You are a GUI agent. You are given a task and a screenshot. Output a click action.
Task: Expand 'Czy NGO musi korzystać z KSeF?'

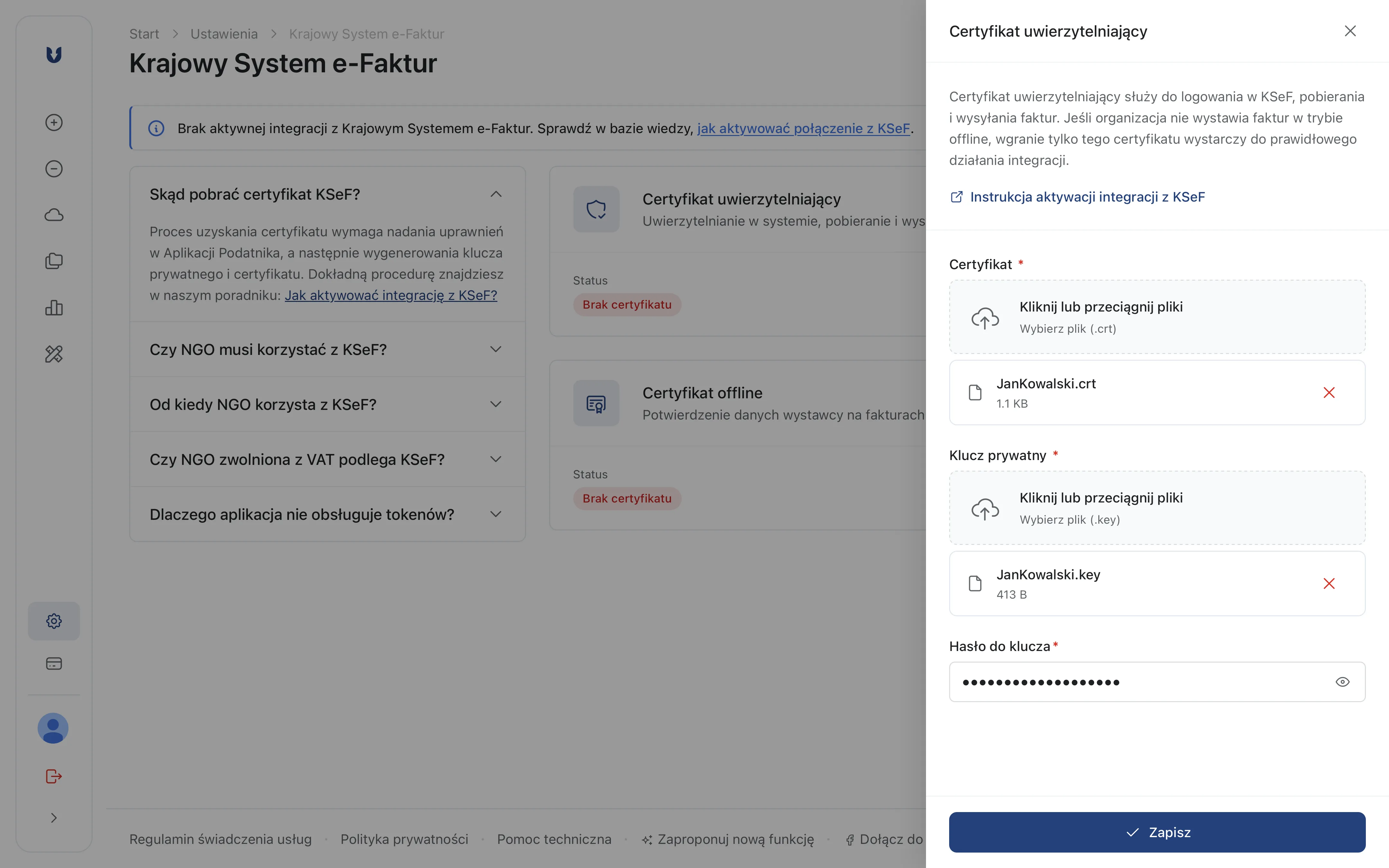pyautogui.click(x=496, y=350)
